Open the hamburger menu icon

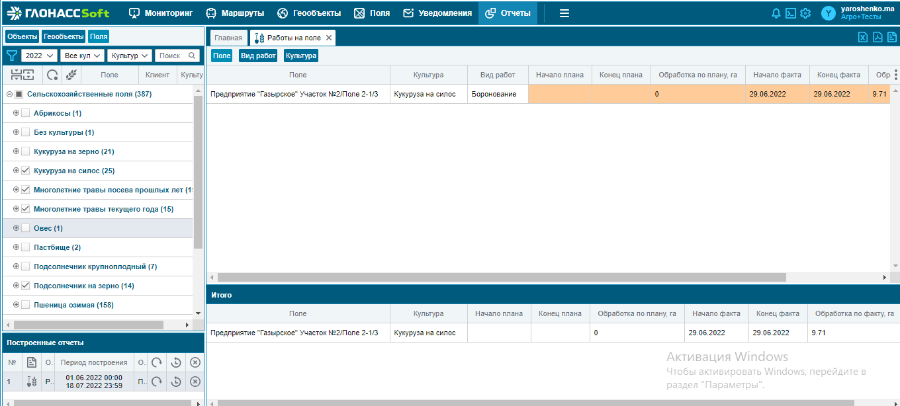tap(564, 13)
